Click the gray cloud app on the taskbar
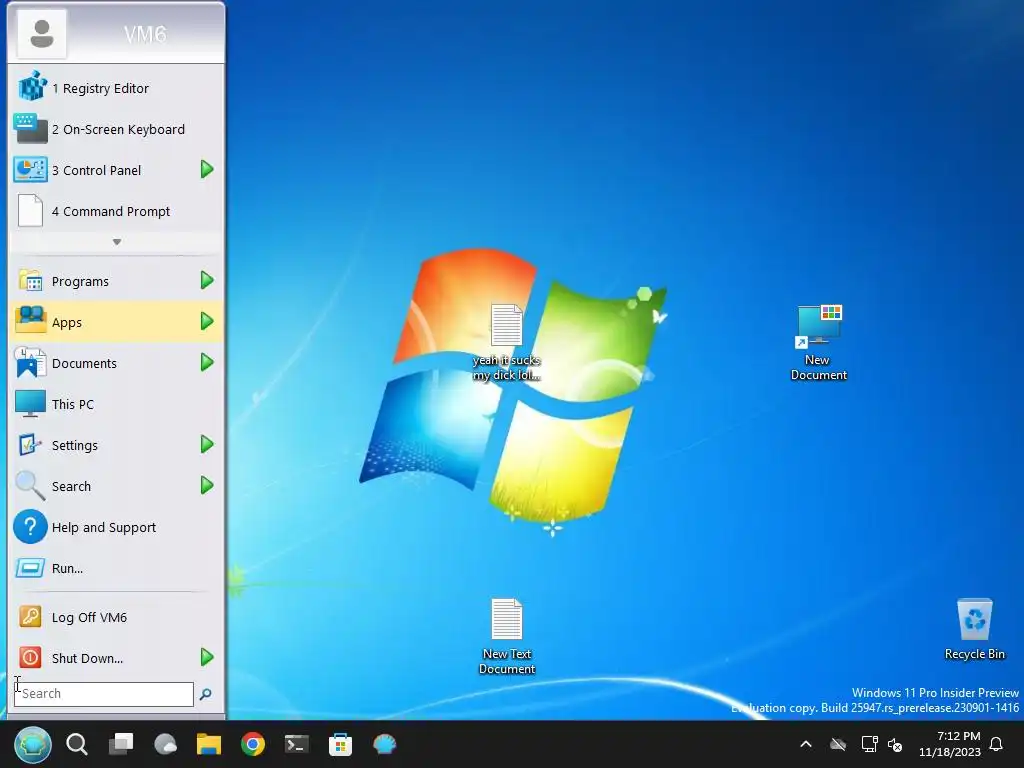Image resolution: width=1024 pixels, height=768 pixels. click(x=165, y=744)
